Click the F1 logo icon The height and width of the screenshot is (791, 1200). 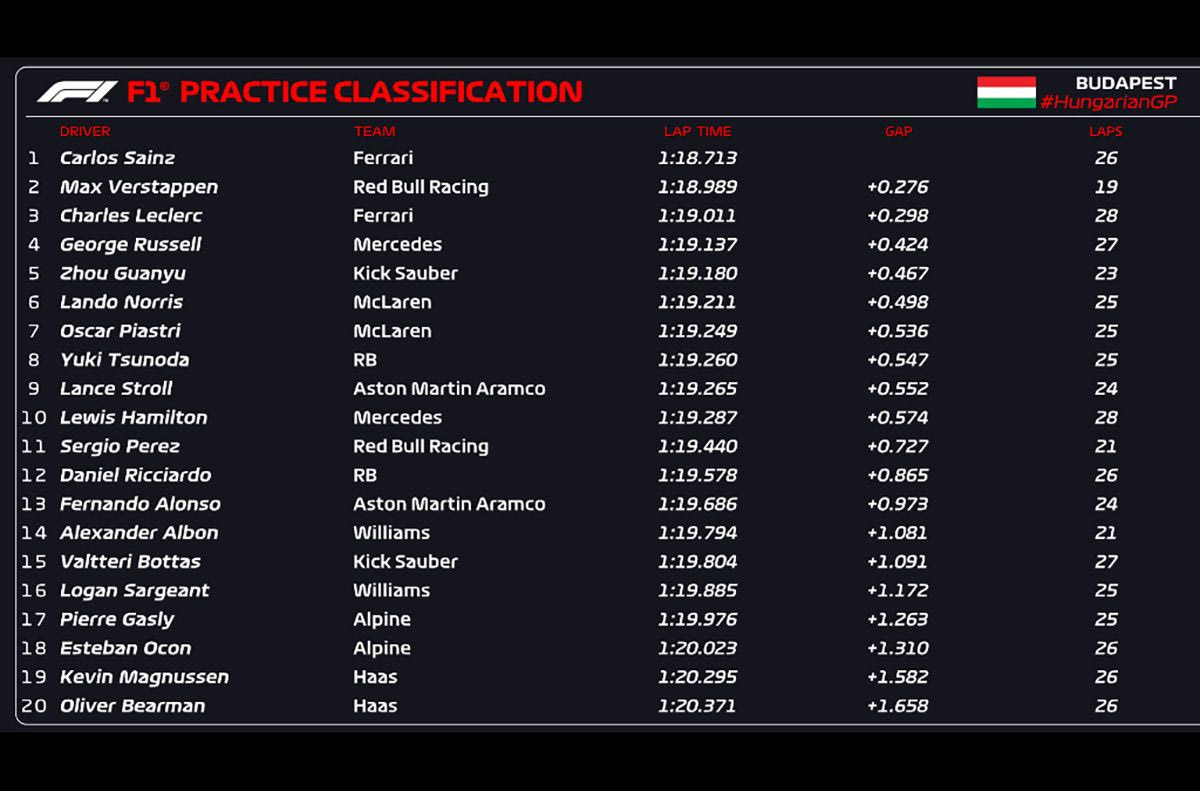click(77, 92)
